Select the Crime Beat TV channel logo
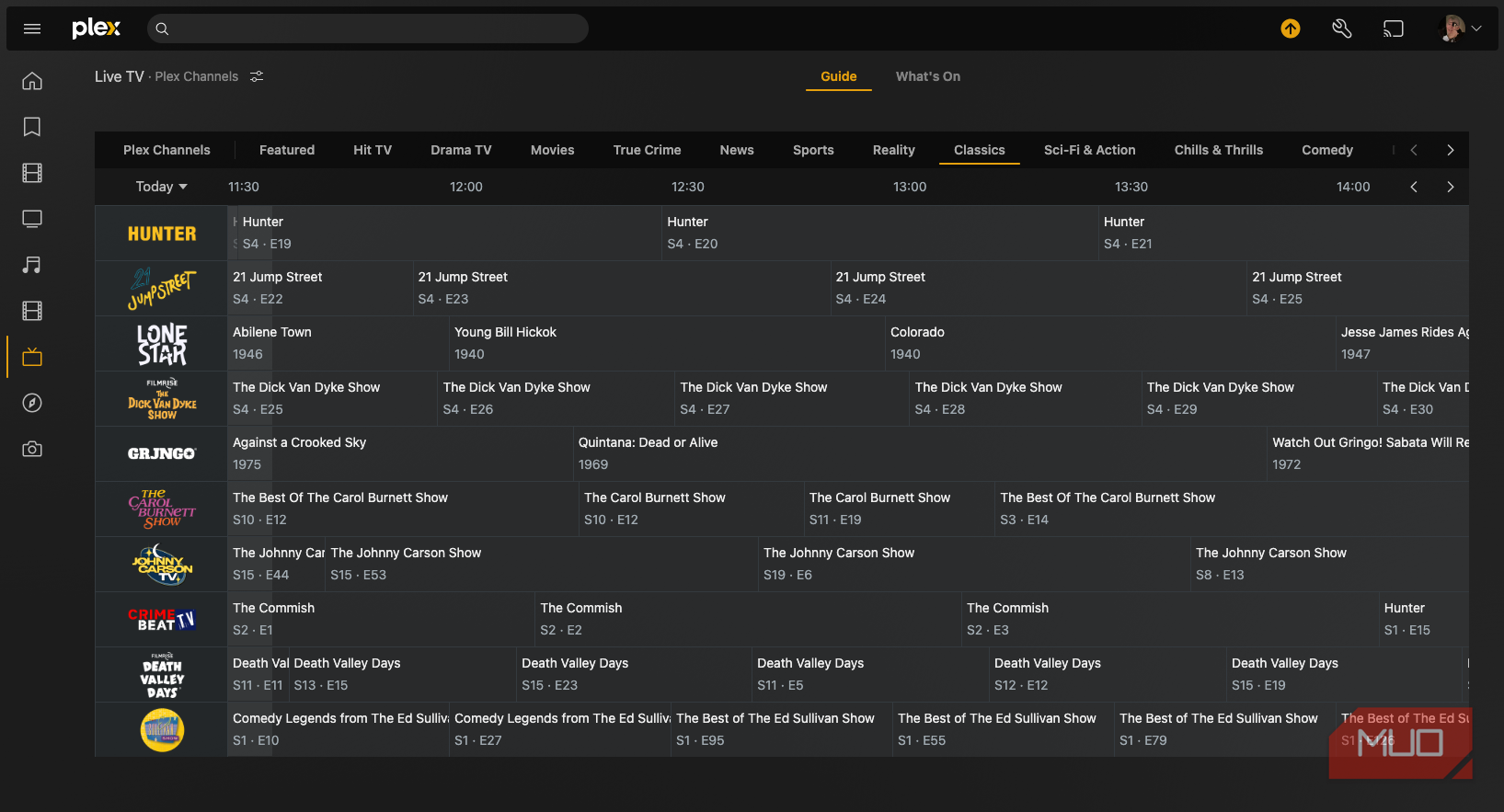The image size is (1504, 812). [x=161, y=620]
